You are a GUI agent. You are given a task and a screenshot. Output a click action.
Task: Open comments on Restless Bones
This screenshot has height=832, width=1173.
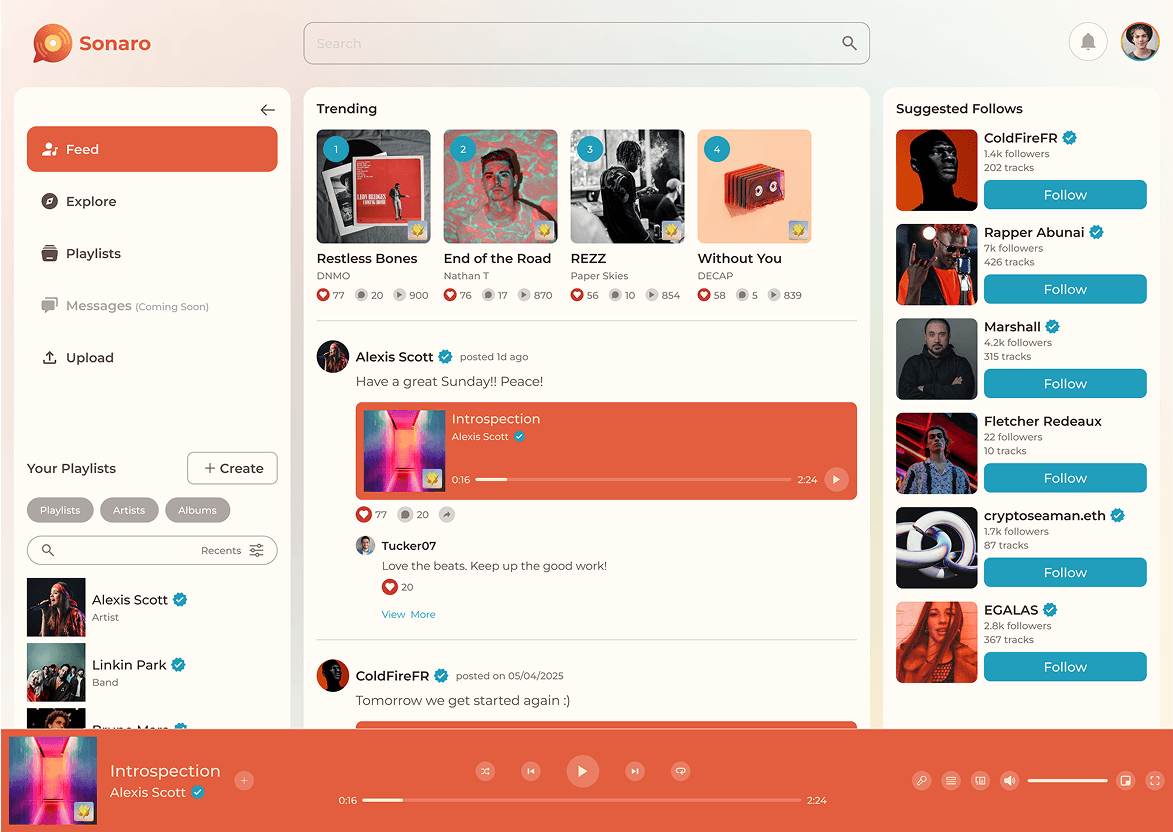click(x=361, y=295)
